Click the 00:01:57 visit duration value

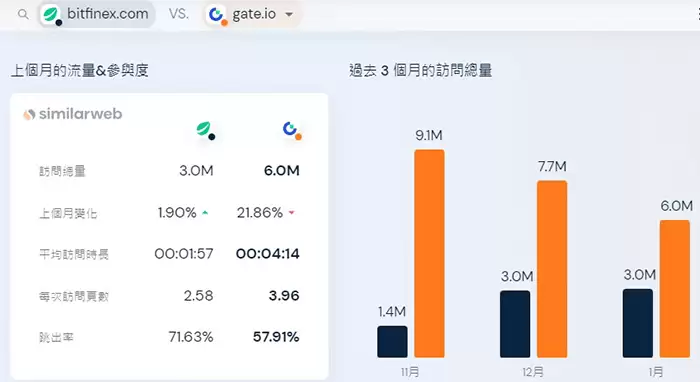[184, 254]
